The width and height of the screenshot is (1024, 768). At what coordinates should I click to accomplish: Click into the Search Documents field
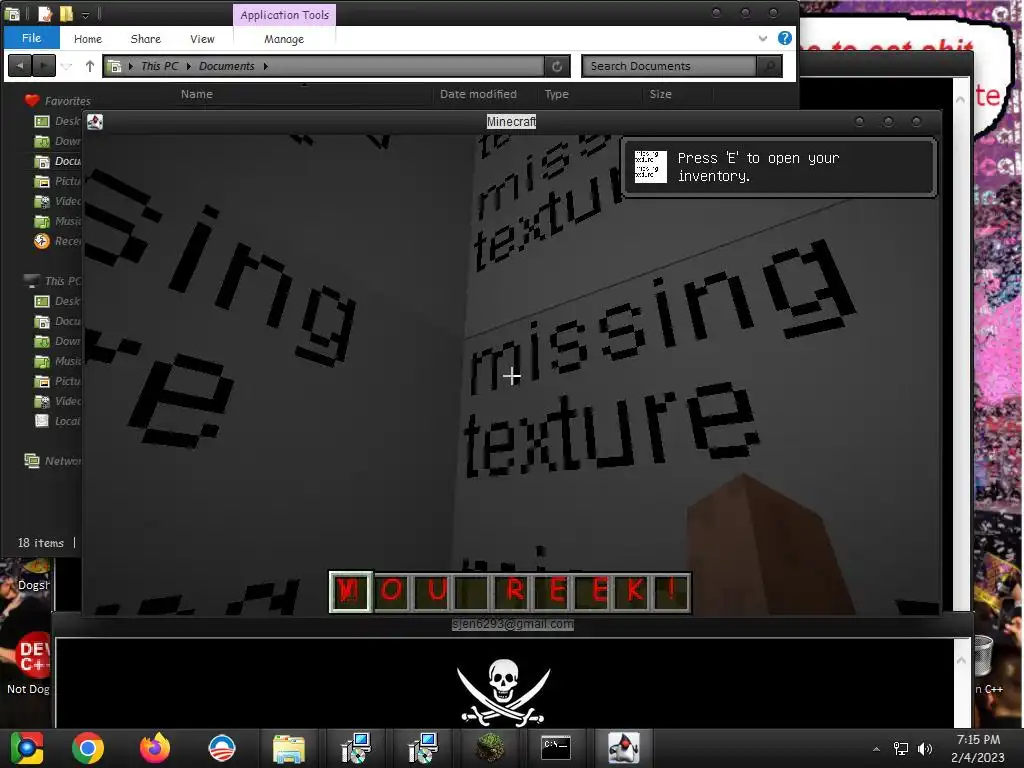coord(669,66)
